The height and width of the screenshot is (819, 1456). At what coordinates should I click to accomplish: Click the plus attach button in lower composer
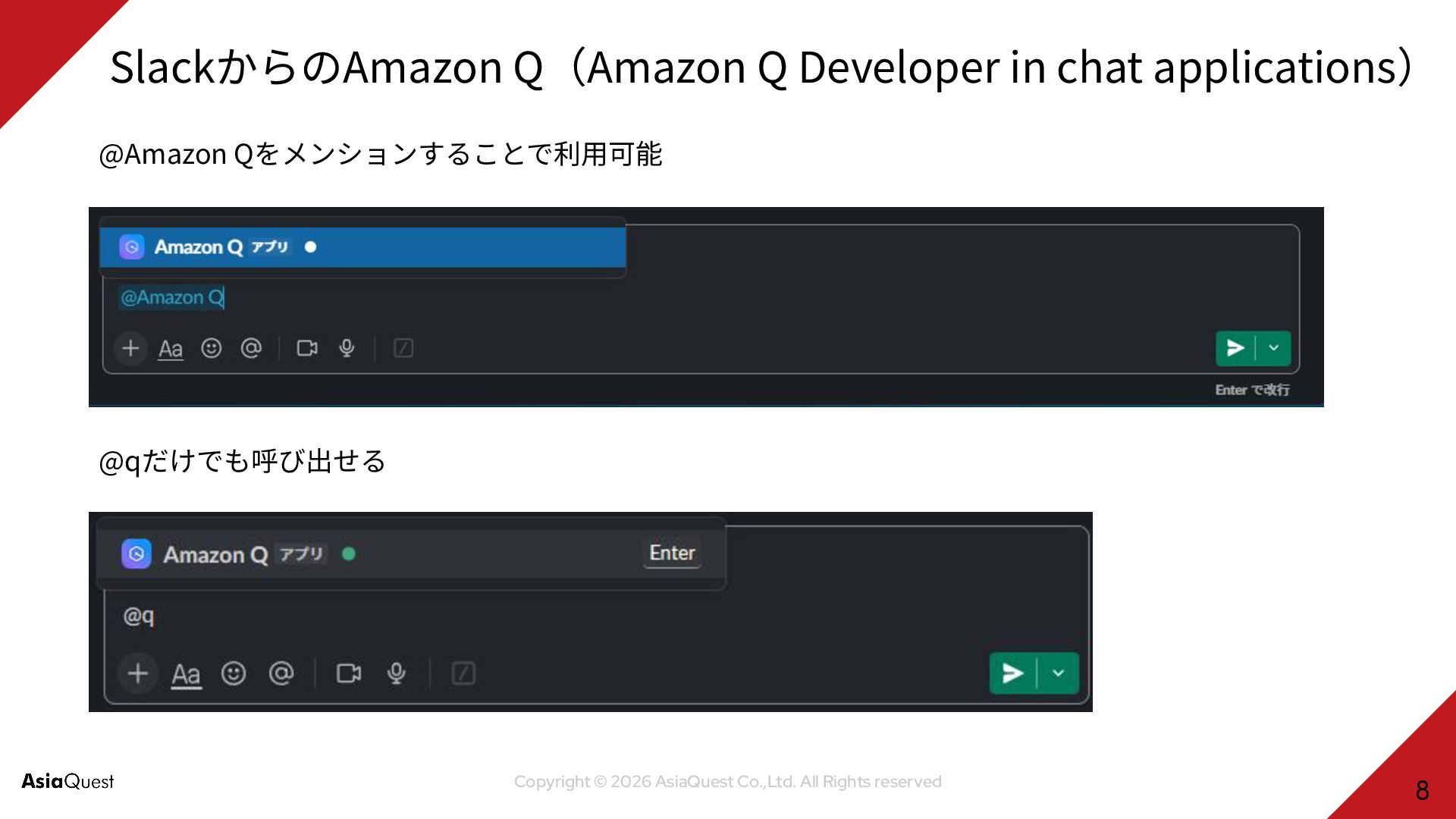(138, 673)
